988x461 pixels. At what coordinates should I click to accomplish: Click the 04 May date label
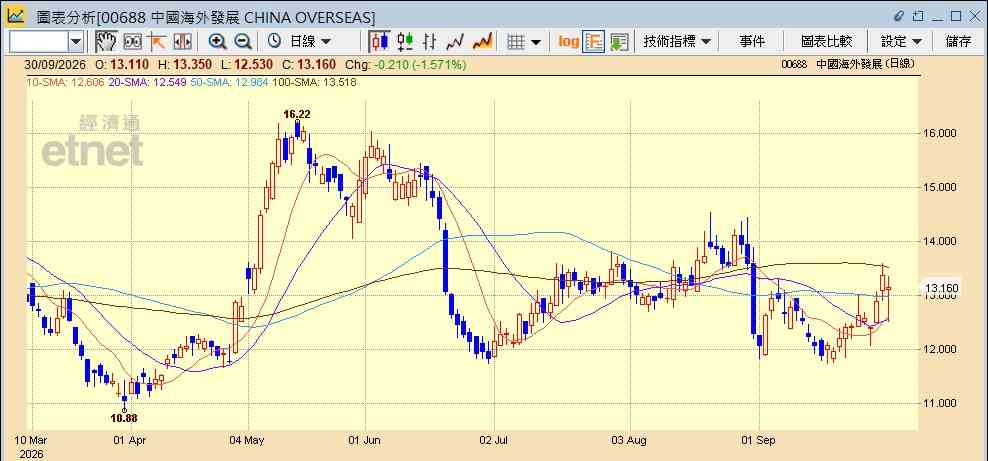click(248, 441)
